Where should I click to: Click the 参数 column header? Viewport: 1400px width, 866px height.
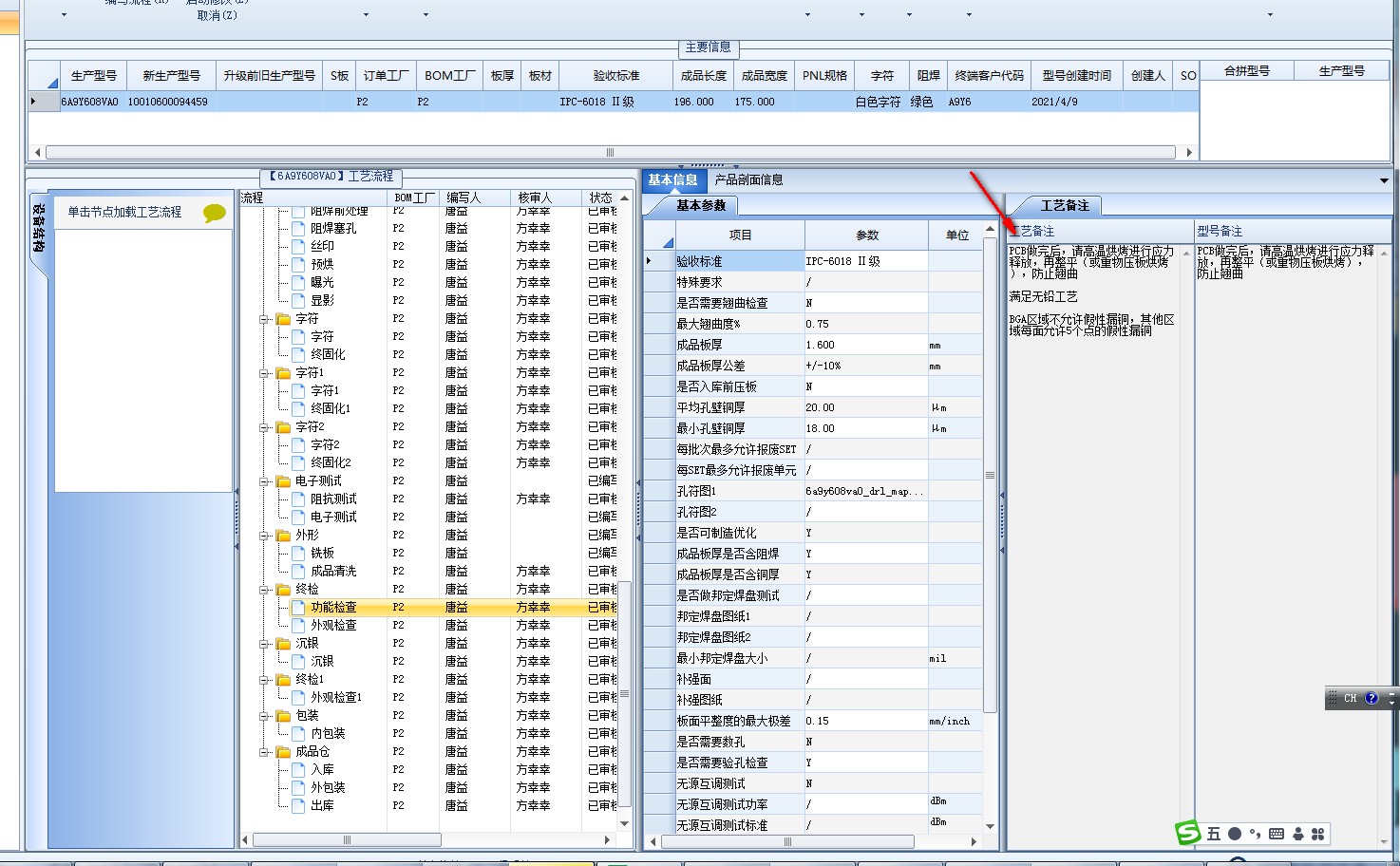click(867, 235)
